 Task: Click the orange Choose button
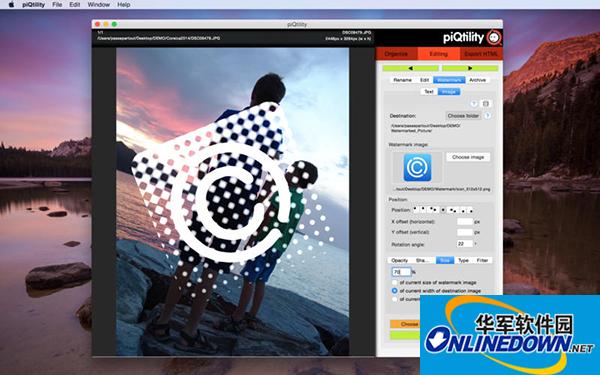click(x=405, y=324)
